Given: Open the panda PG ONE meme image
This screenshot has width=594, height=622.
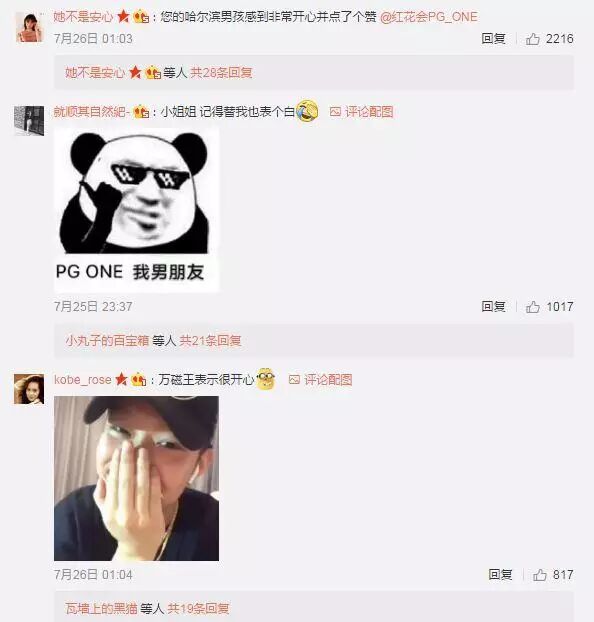Looking at the screenshot, I should click(136, 210).
